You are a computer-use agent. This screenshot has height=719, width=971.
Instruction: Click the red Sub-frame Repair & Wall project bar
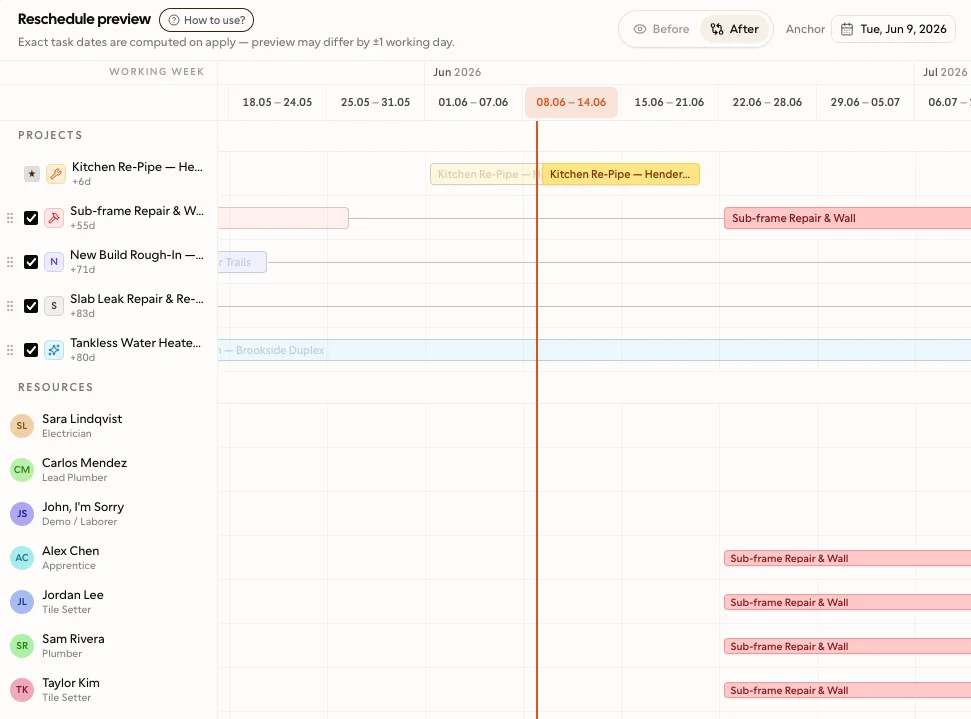coord(847,218)
